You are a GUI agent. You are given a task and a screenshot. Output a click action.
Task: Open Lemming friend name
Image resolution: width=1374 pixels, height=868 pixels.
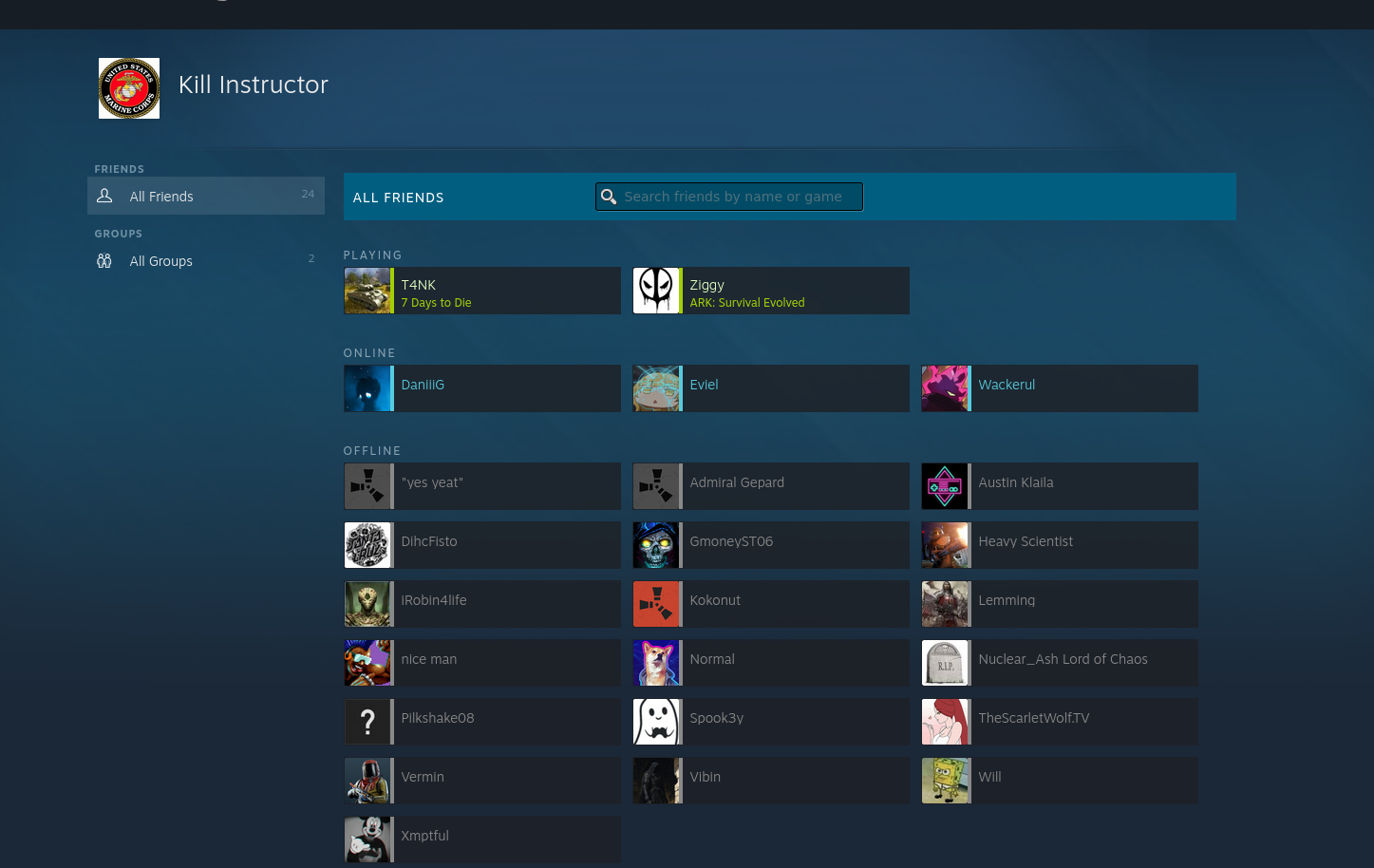click(x=1007, y=600)
